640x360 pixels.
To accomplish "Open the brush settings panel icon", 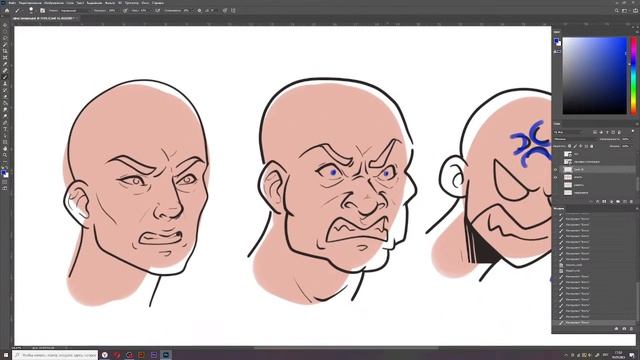I will tap(42, 11).
